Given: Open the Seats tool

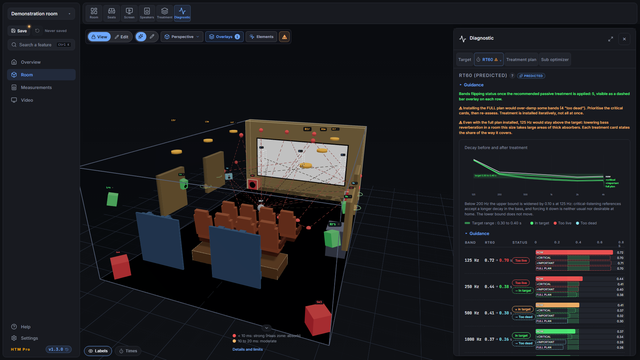Looking at the screenshot, I should coord(111,13).
